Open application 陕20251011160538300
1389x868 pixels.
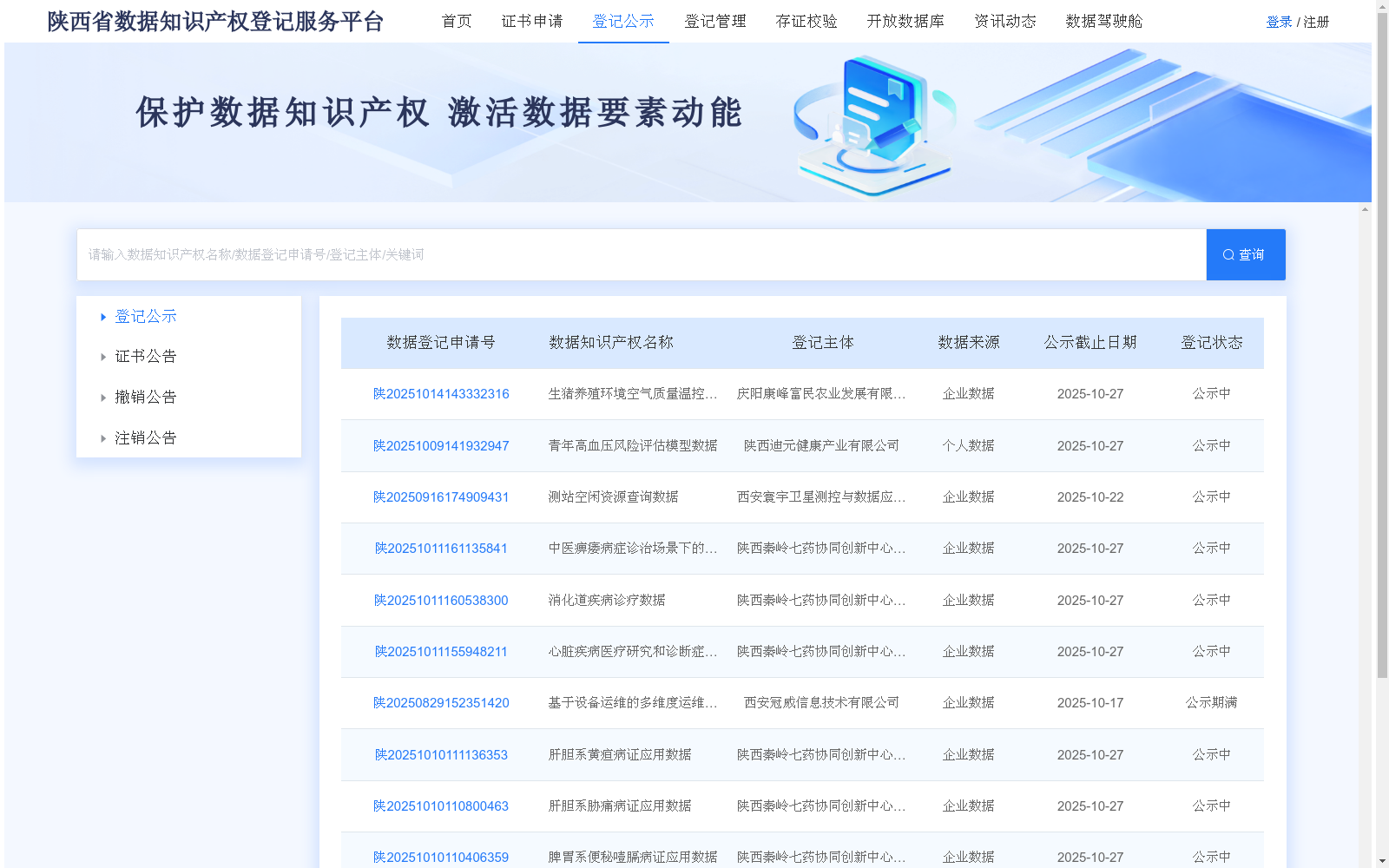[441, 601]
